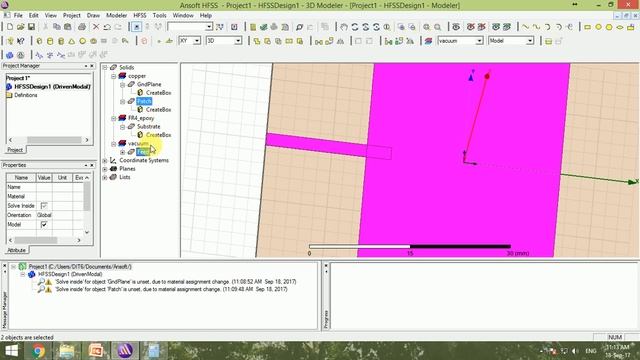Click the Pan hand icon
The height and width of the screenshot is (360, 640).
pyautogui.click(x=344, y=27)
